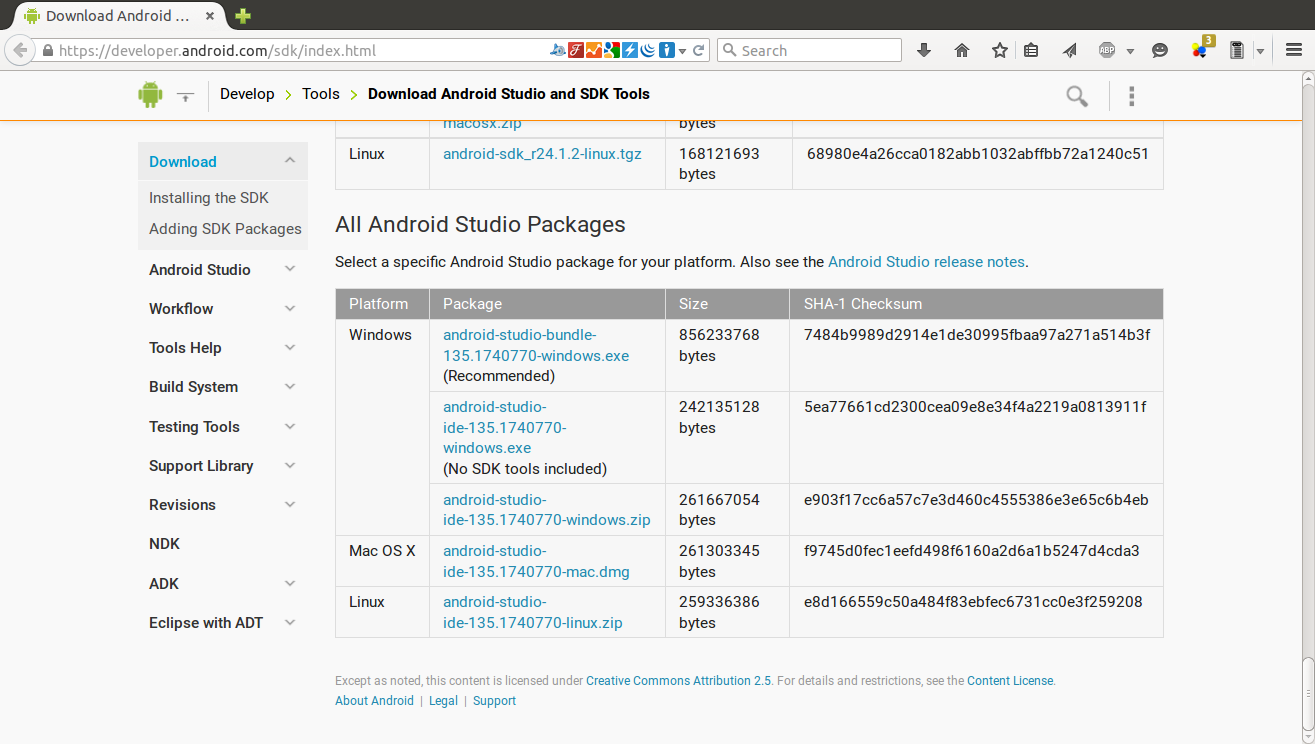Image resolution: width=1315 pixels, height=744 pixels.
Task: Click the browser back arrow button
Action: pyautogui.click(x=19, y=50)
